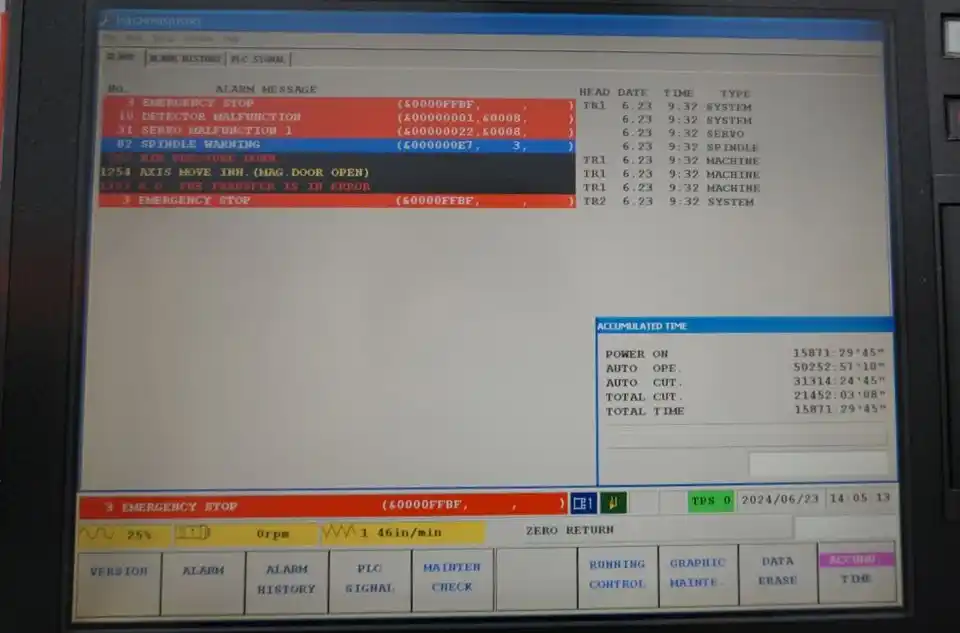Toggle the highlighted ACCUMU TIME softkey

pyautogui.click(x=857, y=570)
